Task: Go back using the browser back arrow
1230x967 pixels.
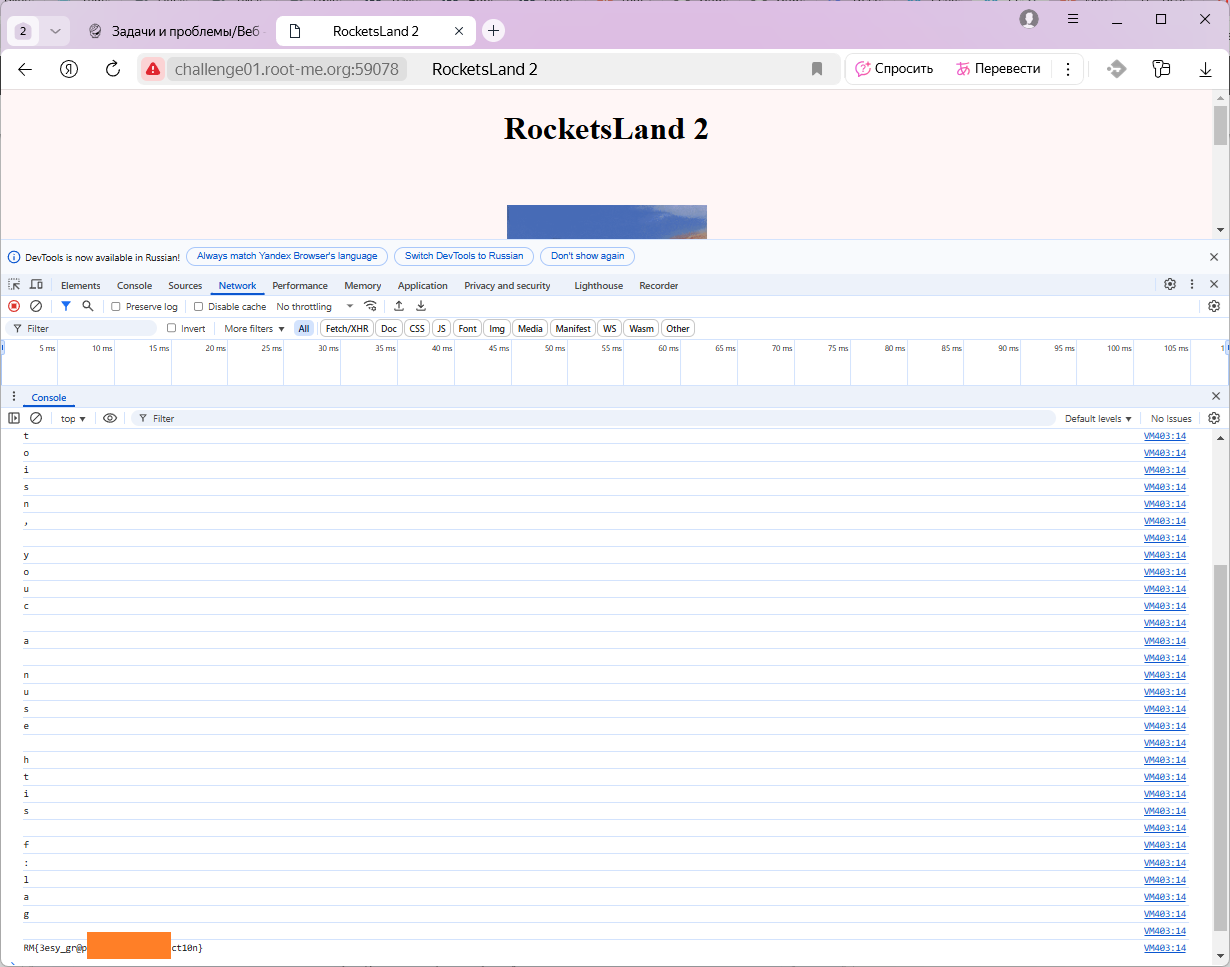Action: click(26, 69)
